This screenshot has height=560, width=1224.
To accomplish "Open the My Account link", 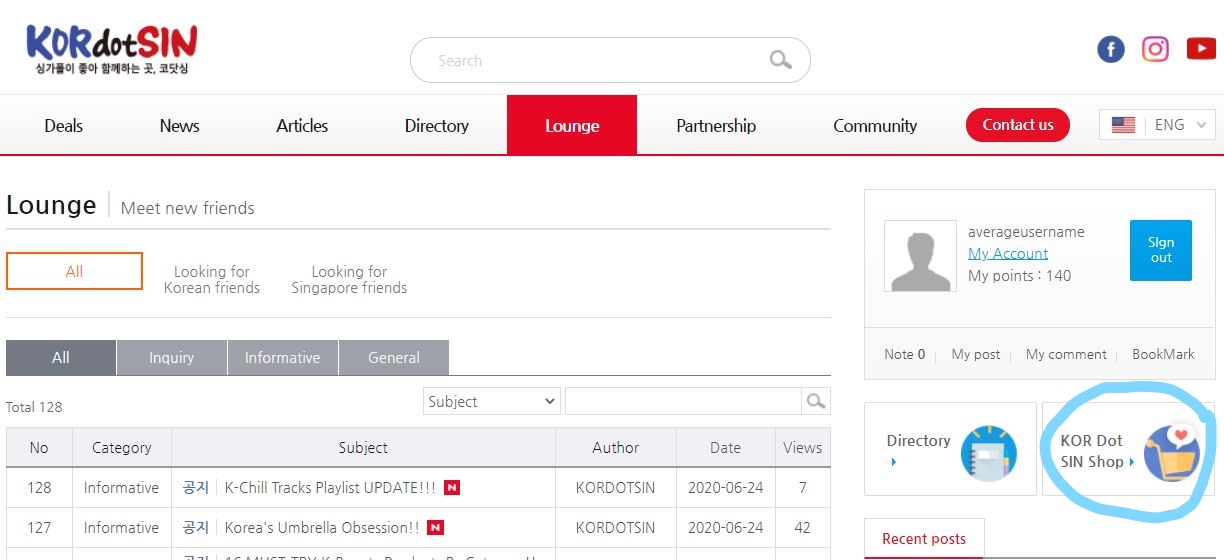I will pyautogui.click(x=1008, y=253).
